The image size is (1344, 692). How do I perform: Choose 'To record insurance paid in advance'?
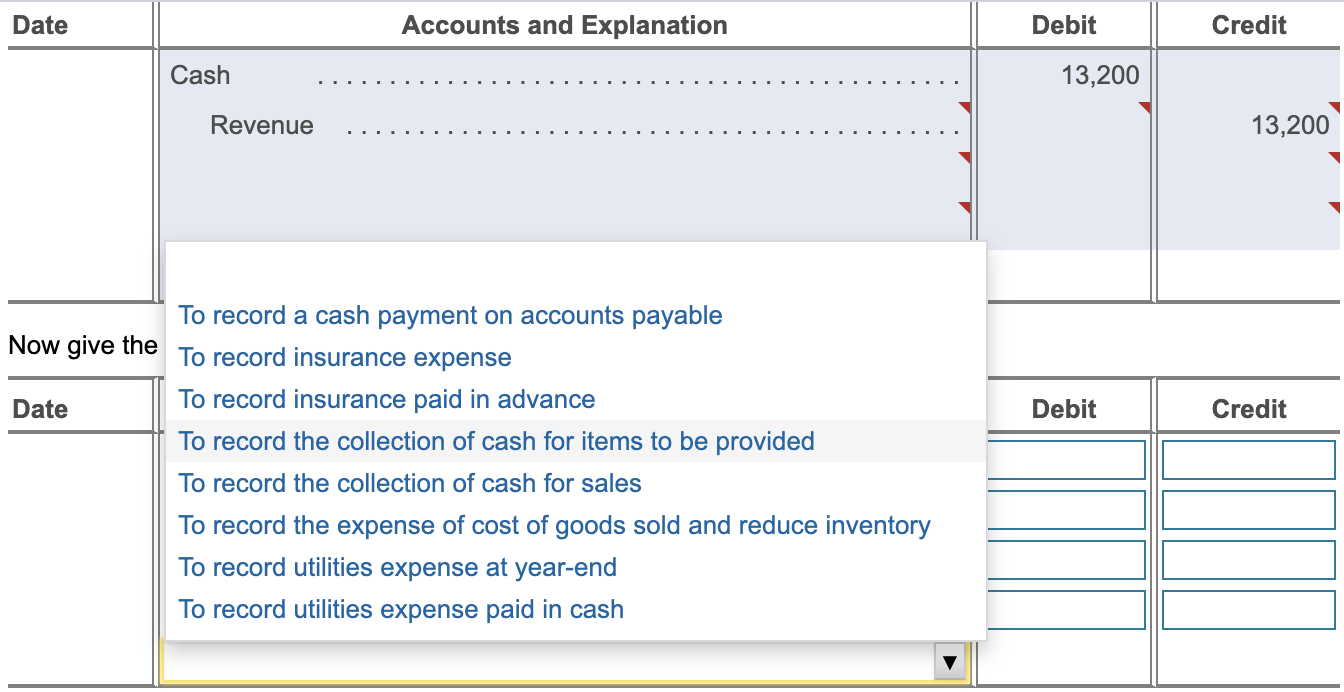tap(386, 399)
